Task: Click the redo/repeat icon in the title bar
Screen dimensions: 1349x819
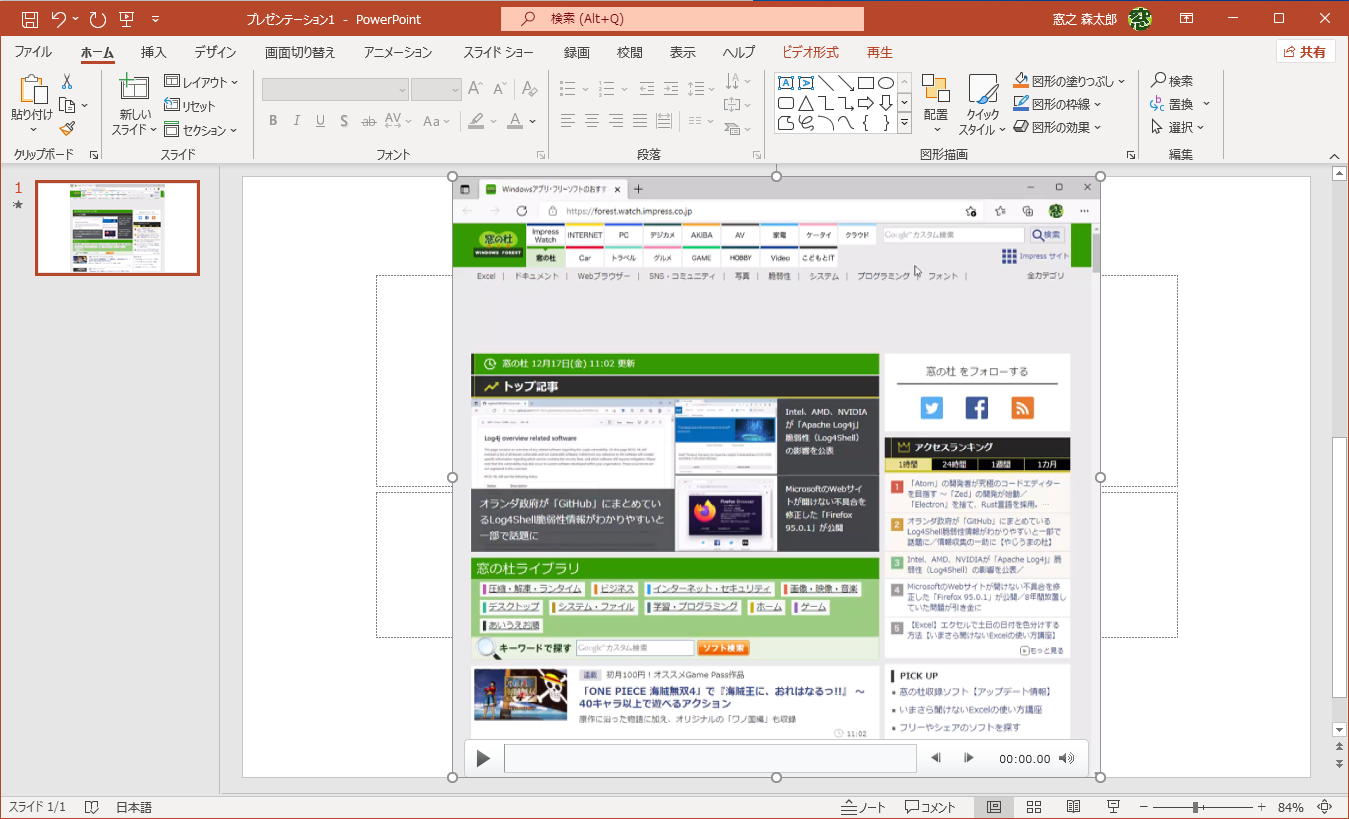Action: (x=97, y=19)
